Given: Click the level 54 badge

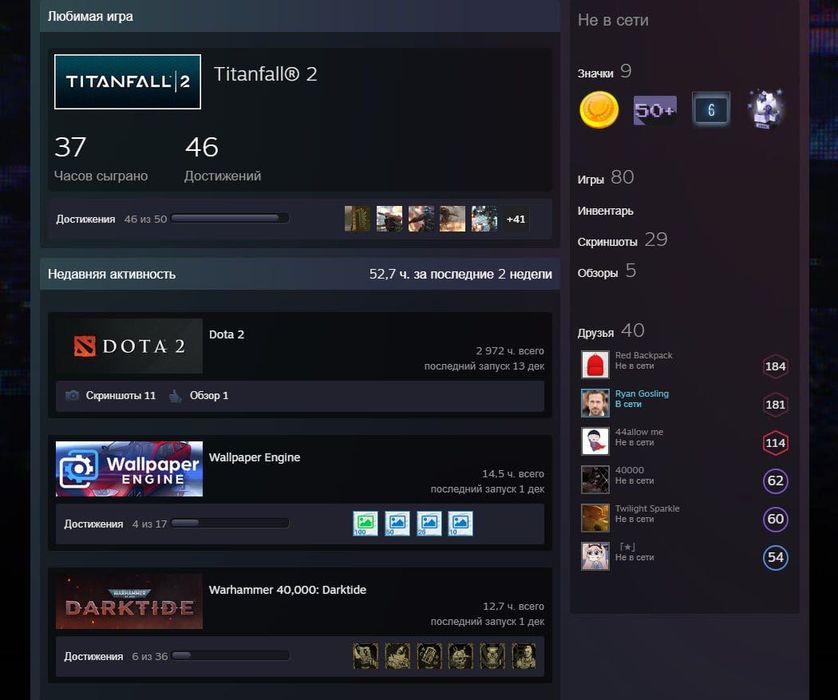Looking at the screenshot, I should click(775, 557).
